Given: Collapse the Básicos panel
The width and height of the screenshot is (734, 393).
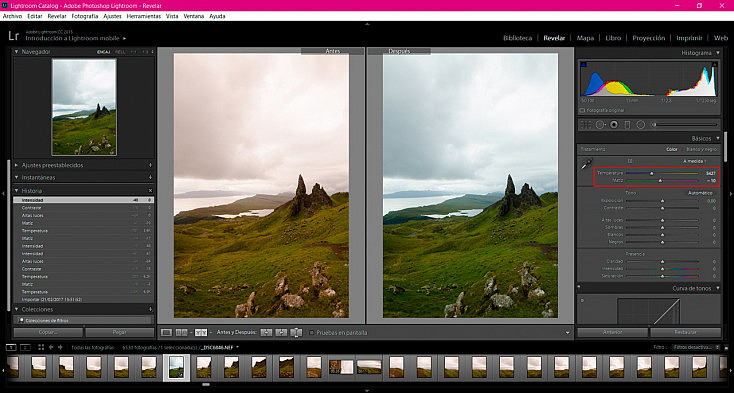Looking at the screenshot, I should click(717, 138).
